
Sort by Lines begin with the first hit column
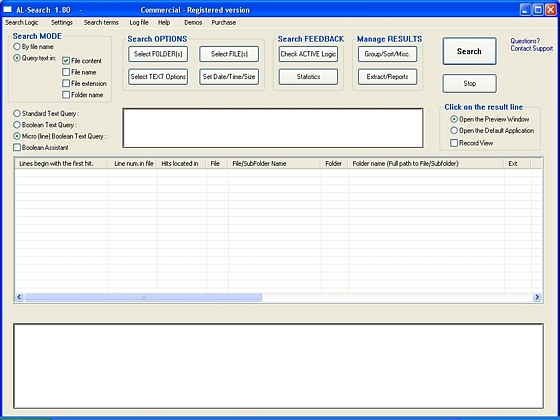pos(61,164)
